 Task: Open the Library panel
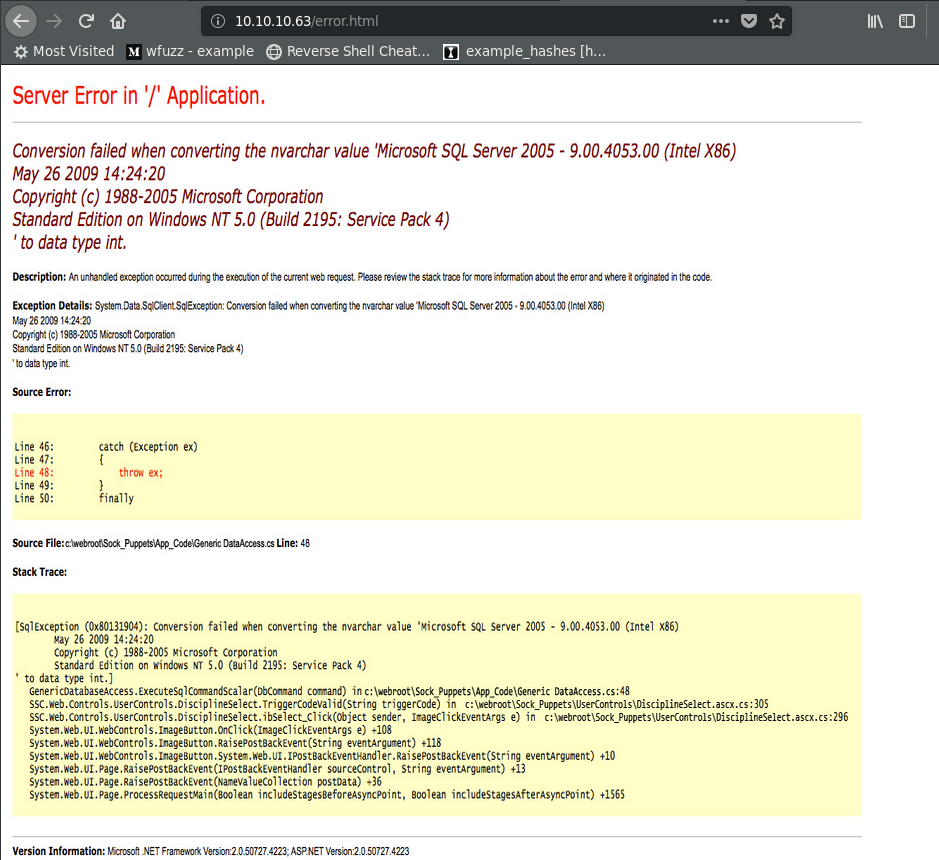click(x=875, y=20)
